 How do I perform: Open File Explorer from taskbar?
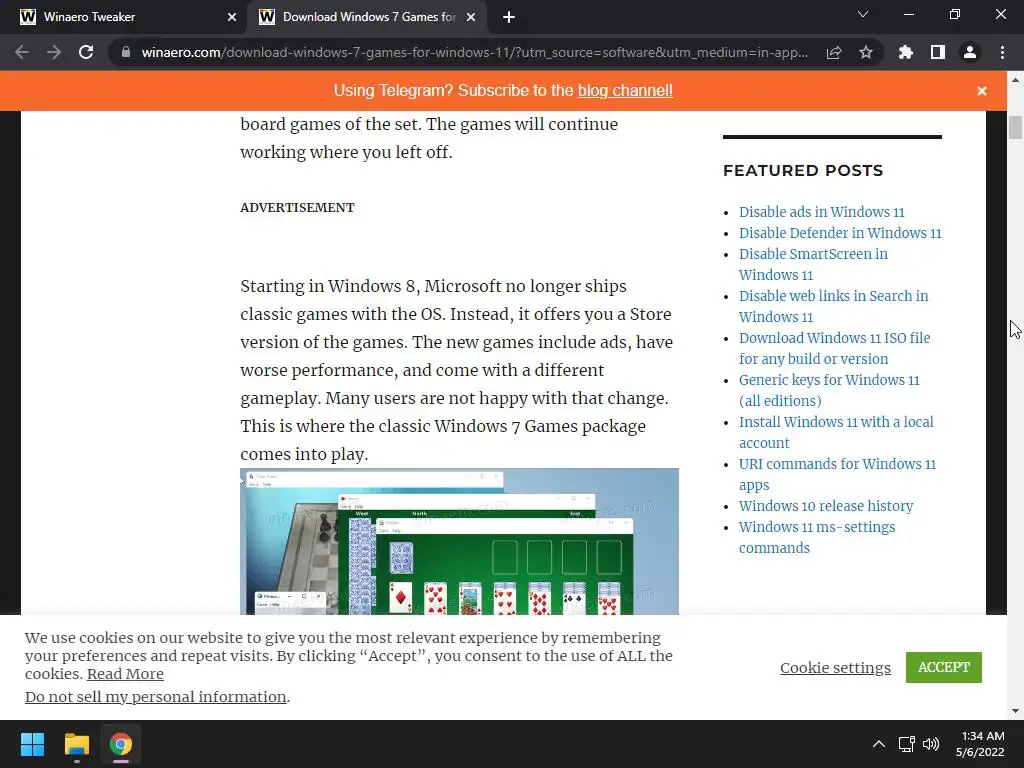pos(76,744)
